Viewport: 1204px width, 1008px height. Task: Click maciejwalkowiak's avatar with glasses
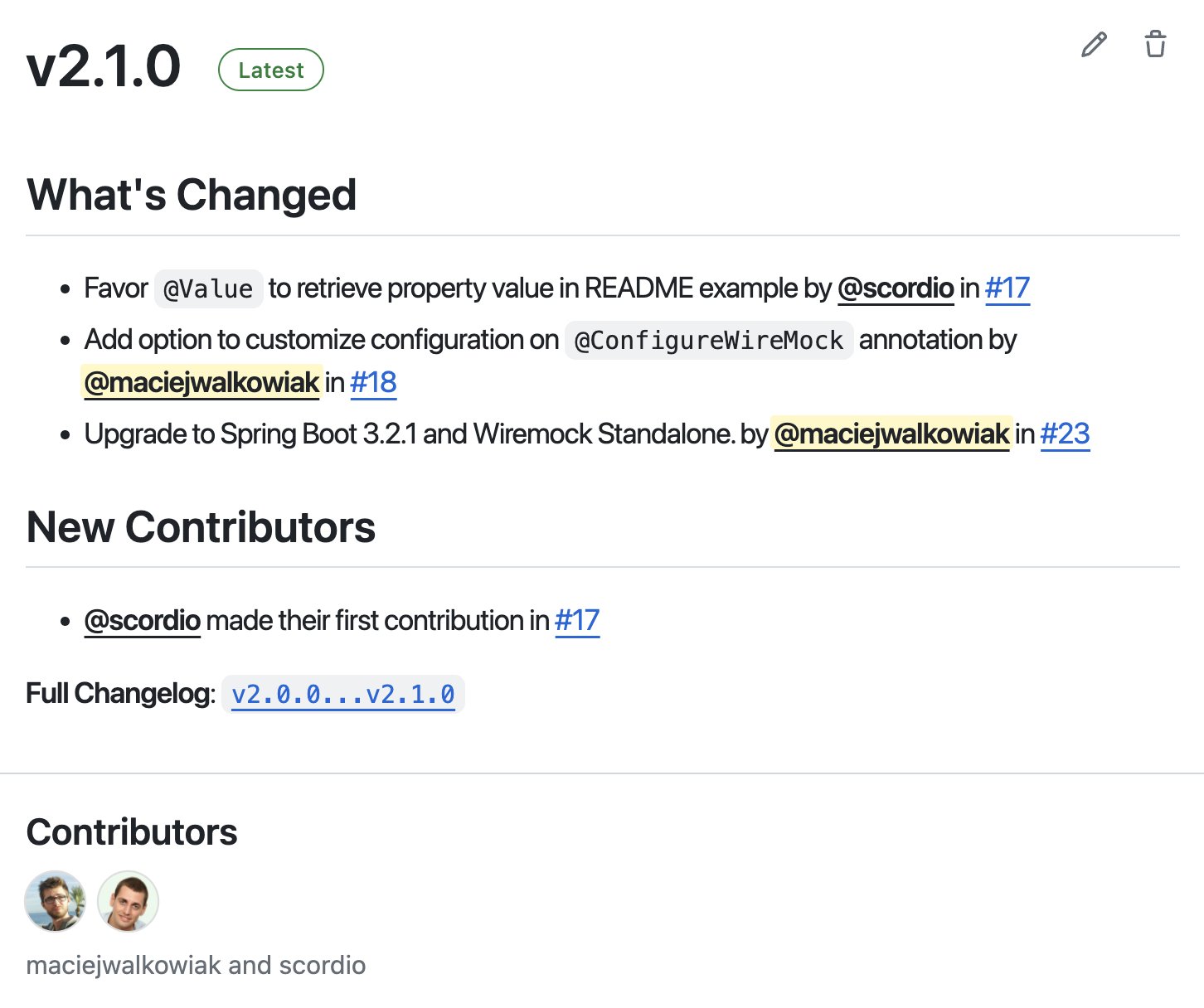[55, 901]
